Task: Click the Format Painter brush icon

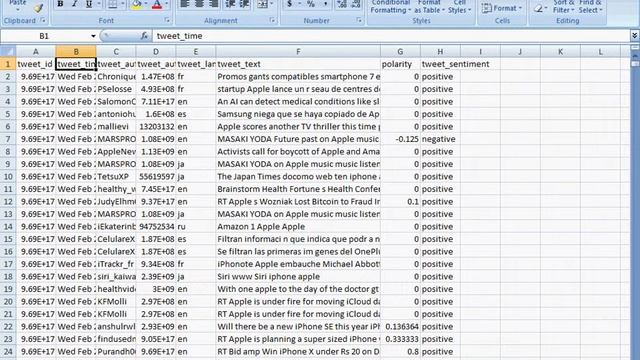Action: click(x=38, y=8)
